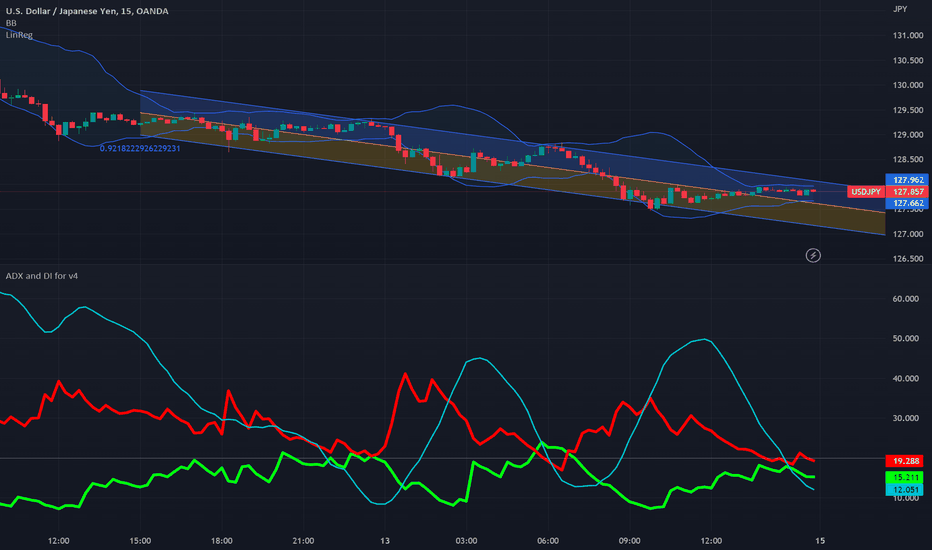The height and width of the screenshot is (550, 932).
Task: Click the 15 date marker on time axis
Action: (x=820, y=540)
